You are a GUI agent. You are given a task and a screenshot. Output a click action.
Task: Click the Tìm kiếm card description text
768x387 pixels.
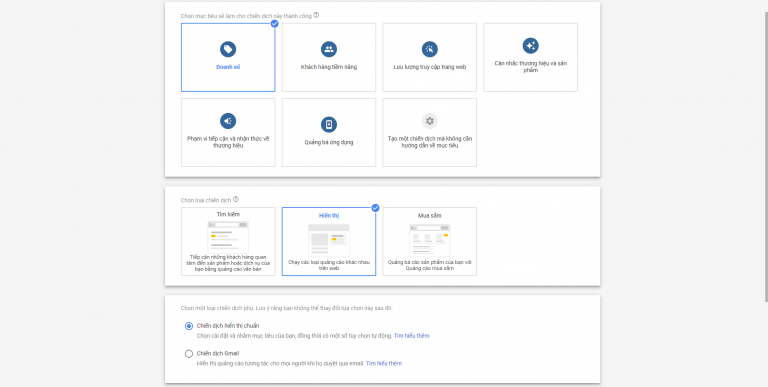click(228, 263)
